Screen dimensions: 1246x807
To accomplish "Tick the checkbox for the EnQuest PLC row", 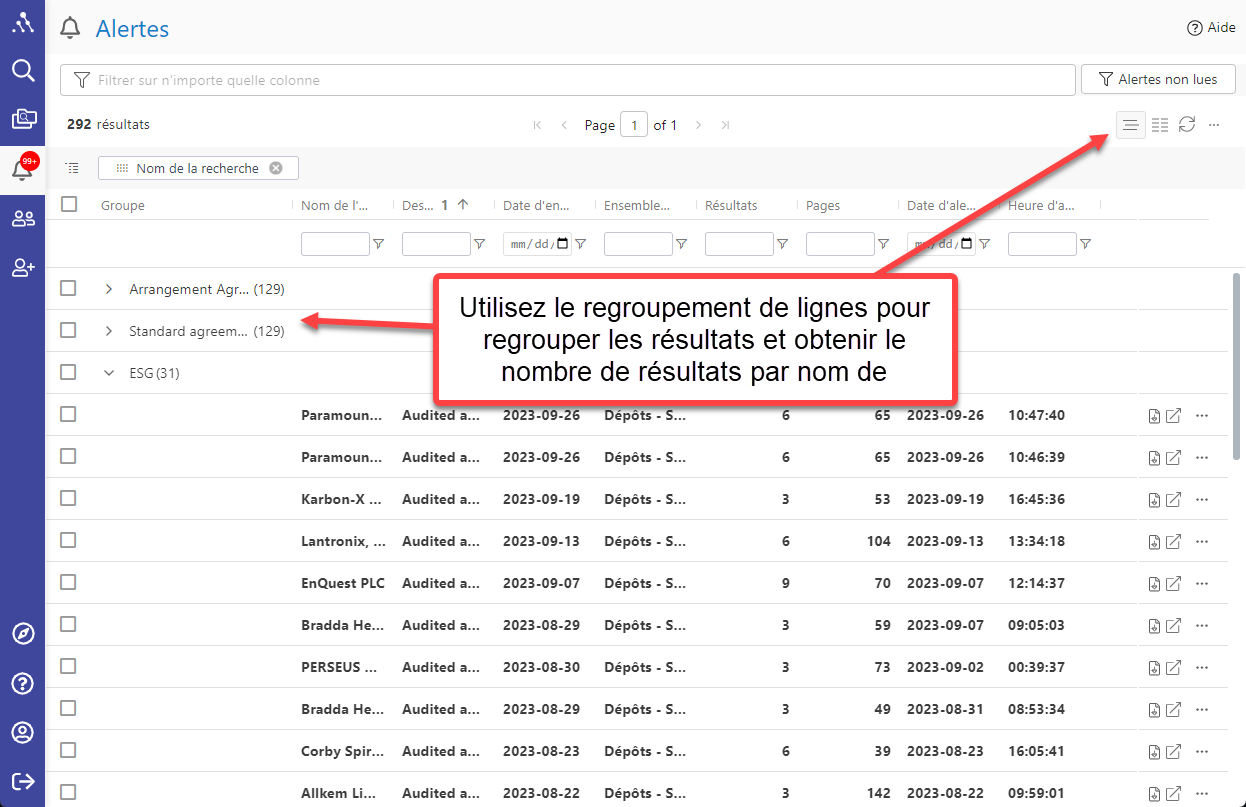I will (68, 582).
